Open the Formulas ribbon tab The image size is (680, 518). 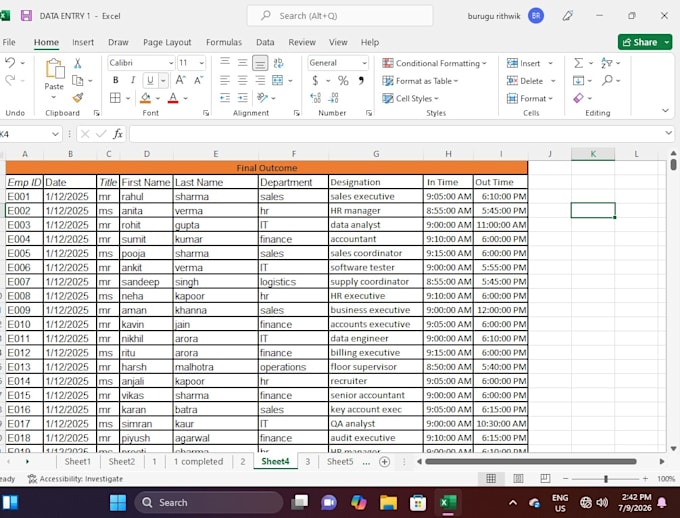(224, 43)
